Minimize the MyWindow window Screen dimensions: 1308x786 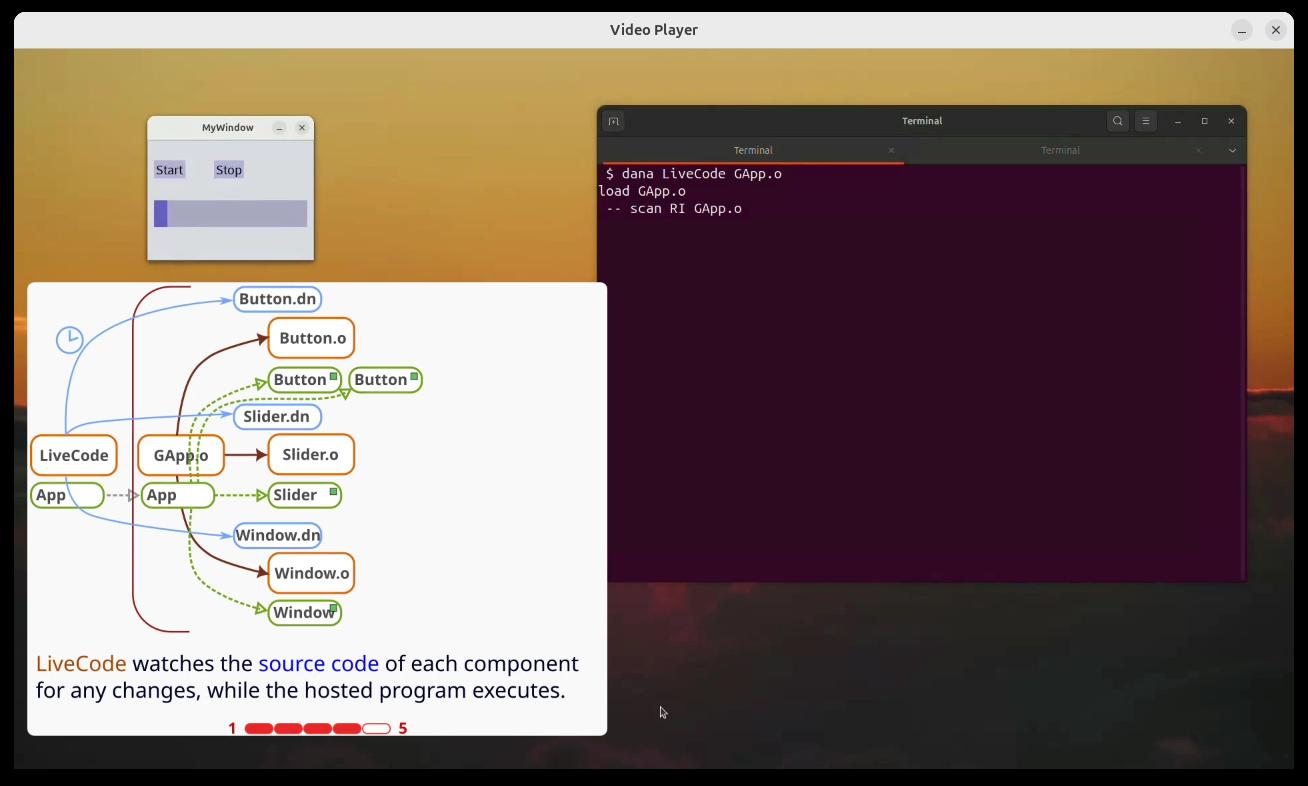[x=279, y=128]
